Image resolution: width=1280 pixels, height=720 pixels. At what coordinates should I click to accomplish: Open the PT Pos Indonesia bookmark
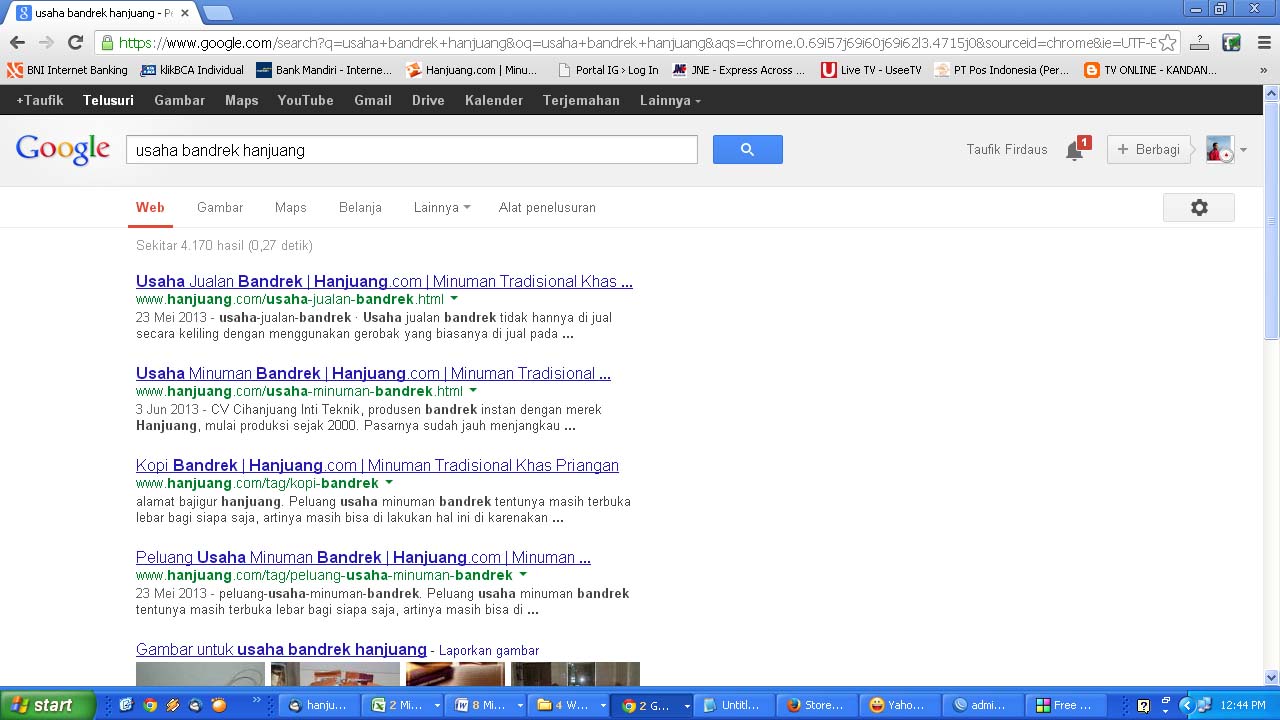pyautogui.click(x=1002, y=70)
